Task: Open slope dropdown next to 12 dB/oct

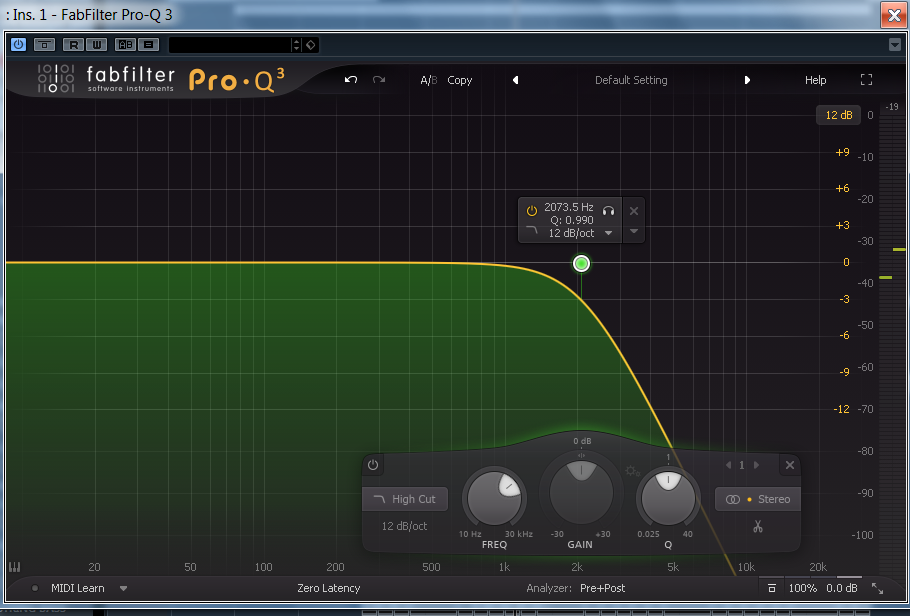Action: [x=608, y=233]
